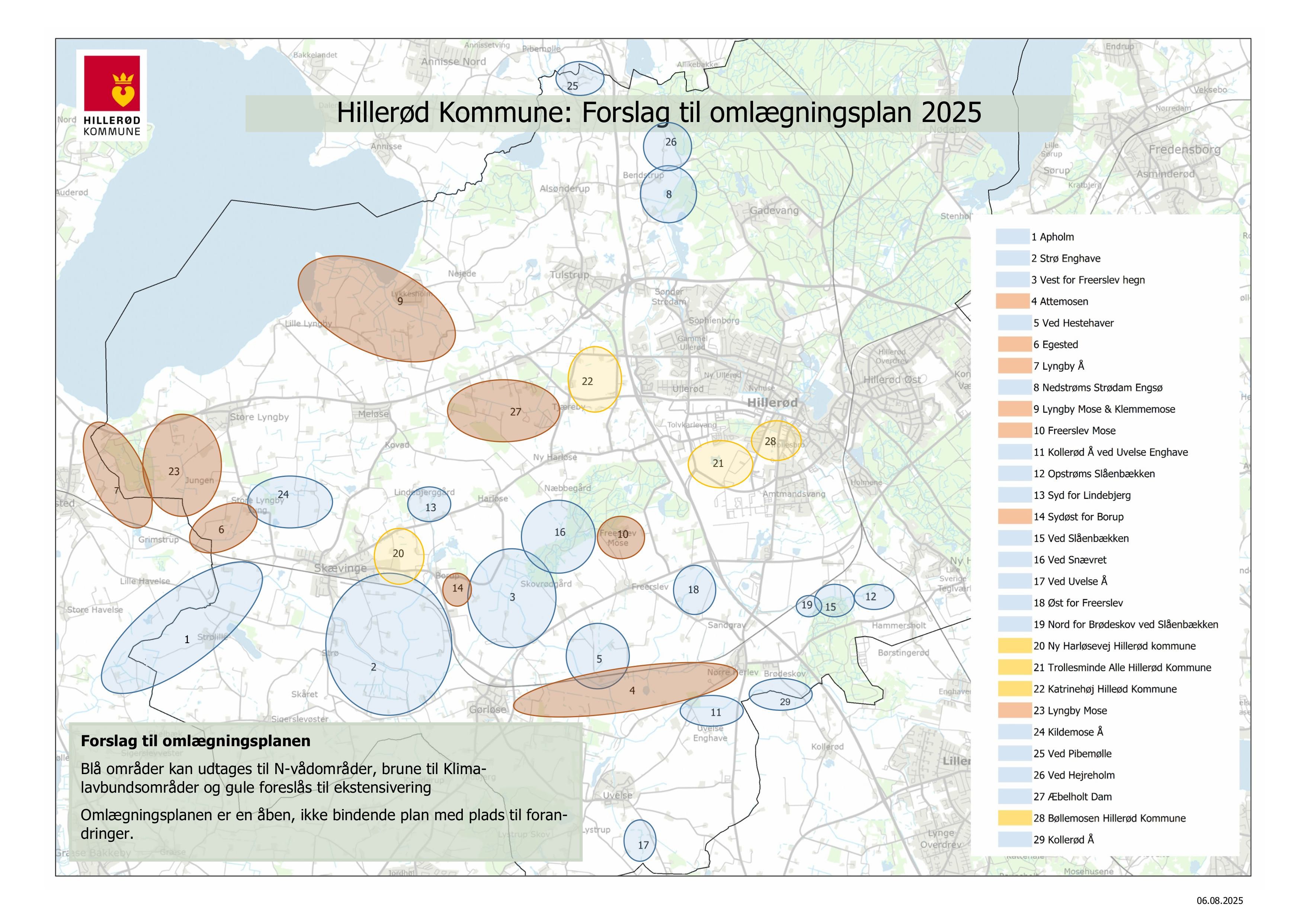Click legend entry 18 Øst for Freerslev
Screen dimensions: 1307x924
point(1078,603)
